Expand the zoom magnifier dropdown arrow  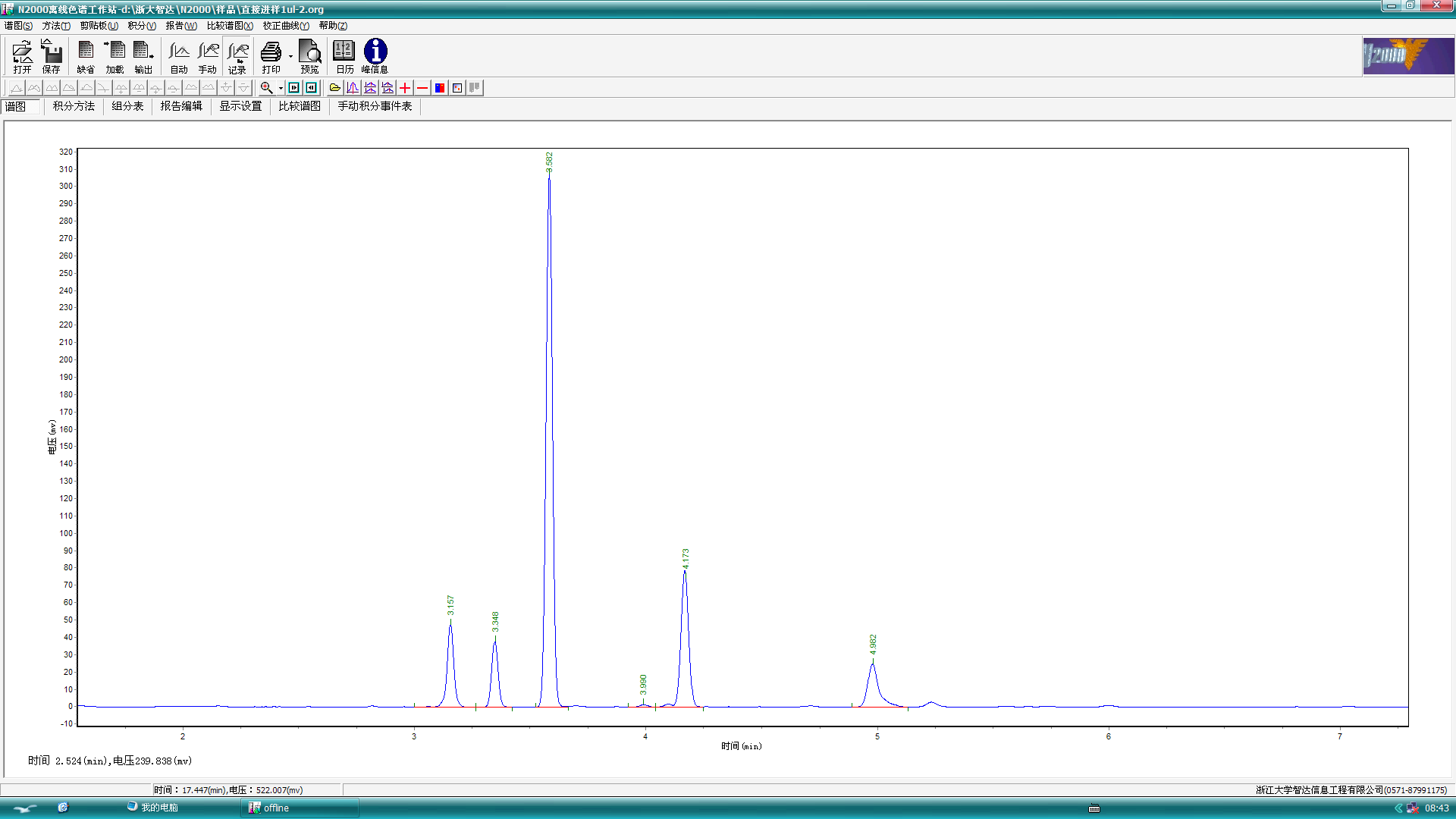pos(281,88)
